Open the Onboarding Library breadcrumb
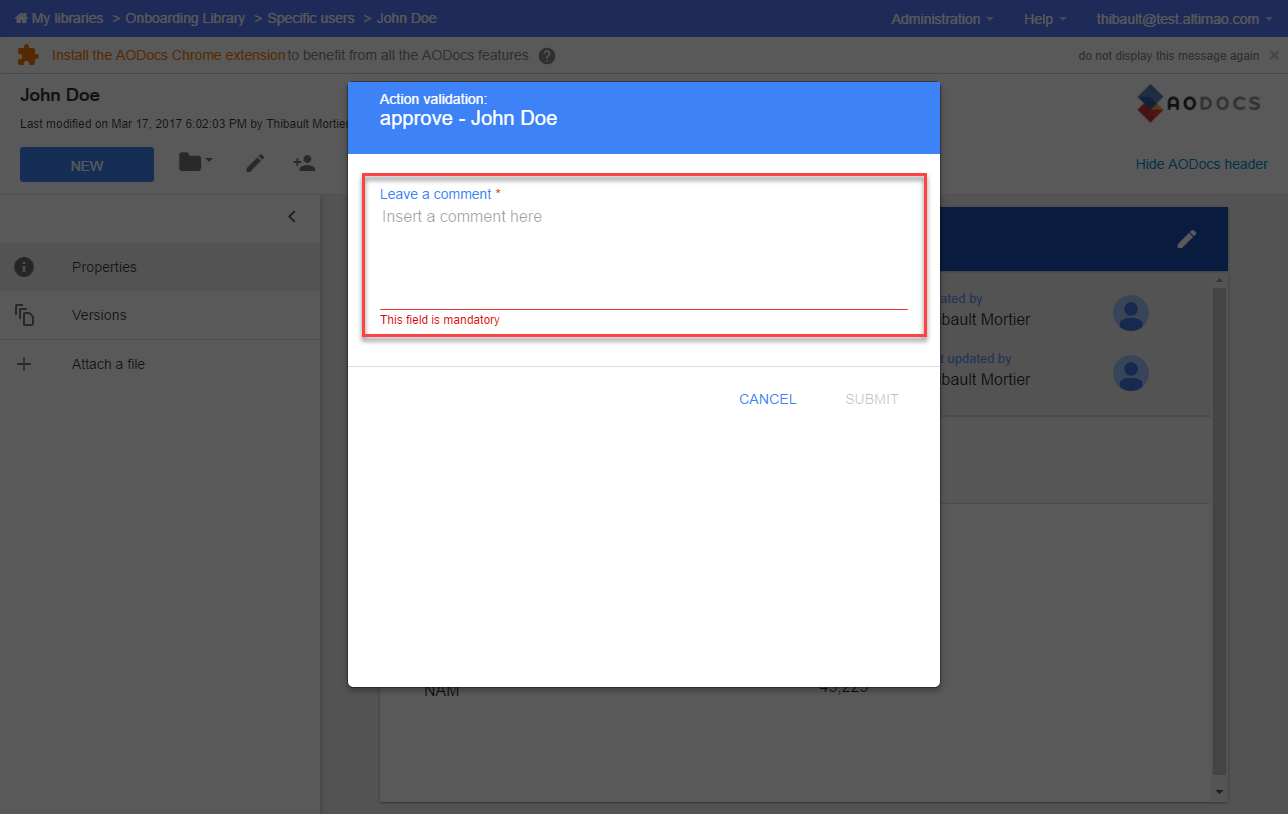Screen dimensions: 1288x814 185,18
